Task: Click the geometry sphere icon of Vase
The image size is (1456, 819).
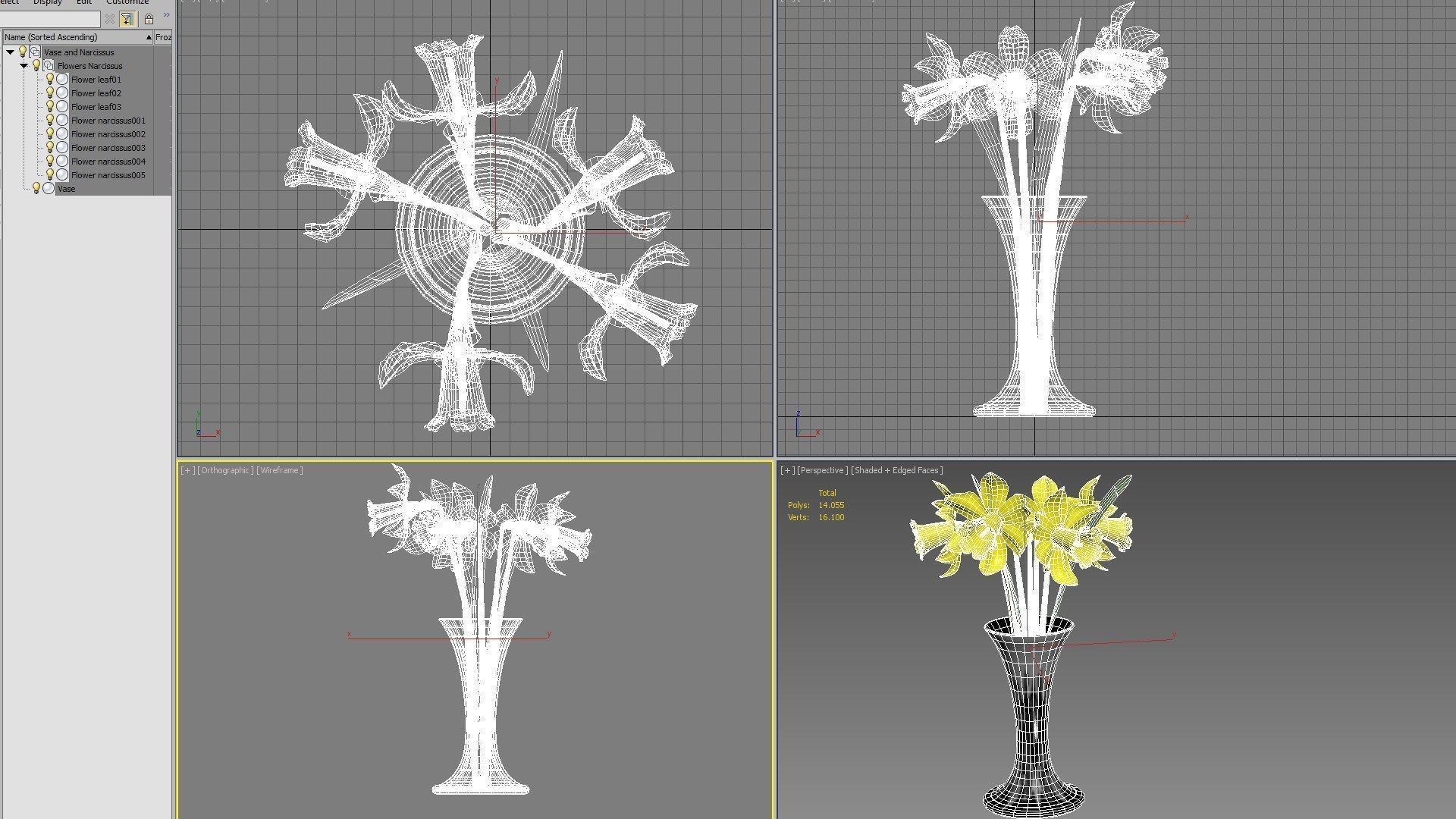Action: [x=49, y=188]
